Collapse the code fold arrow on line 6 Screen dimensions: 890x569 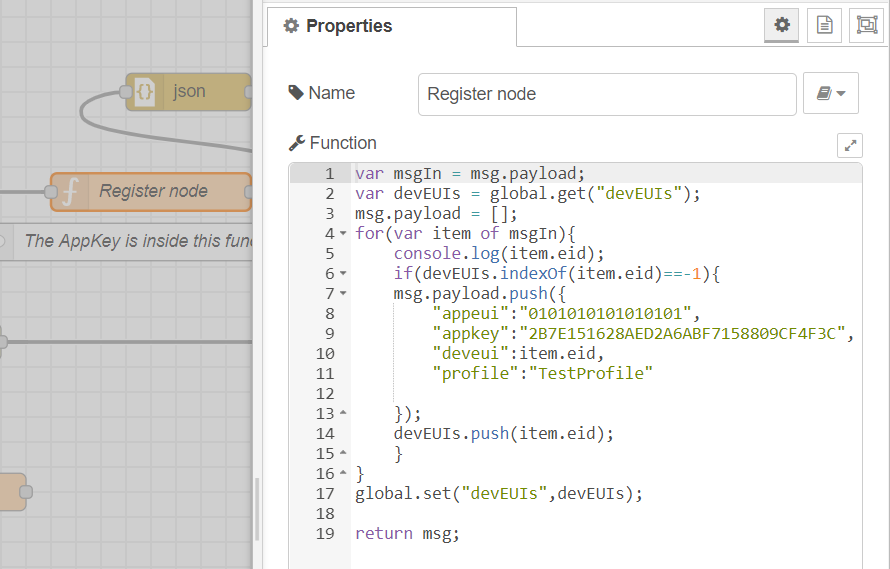click(x=343, y=273)
